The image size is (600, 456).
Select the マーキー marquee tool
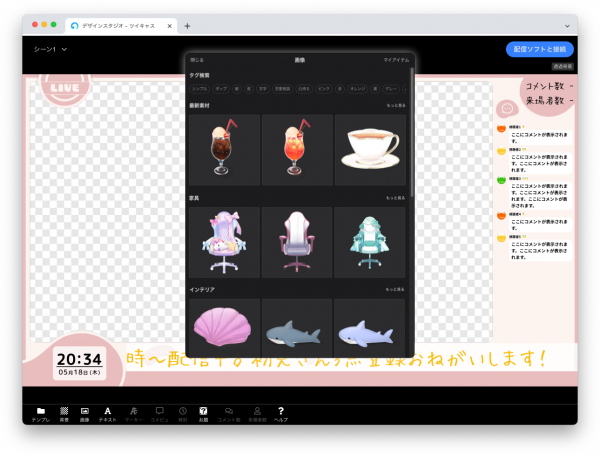point(134,415)
